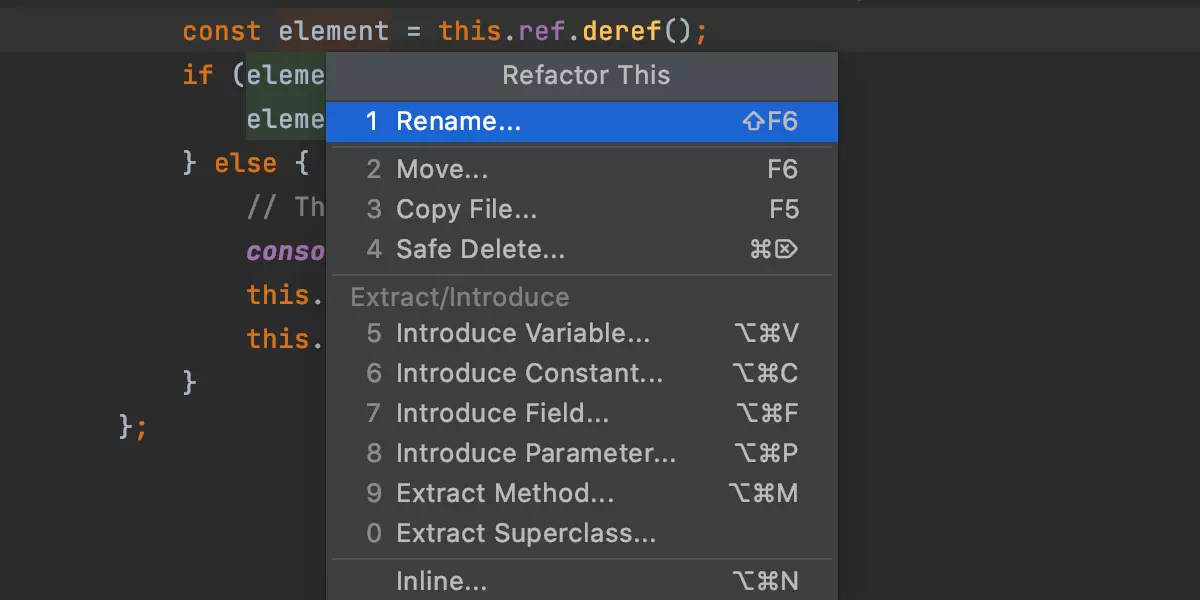Choose Introduce Parameter refactoring
1200x600 pixels.
point(536,453)
